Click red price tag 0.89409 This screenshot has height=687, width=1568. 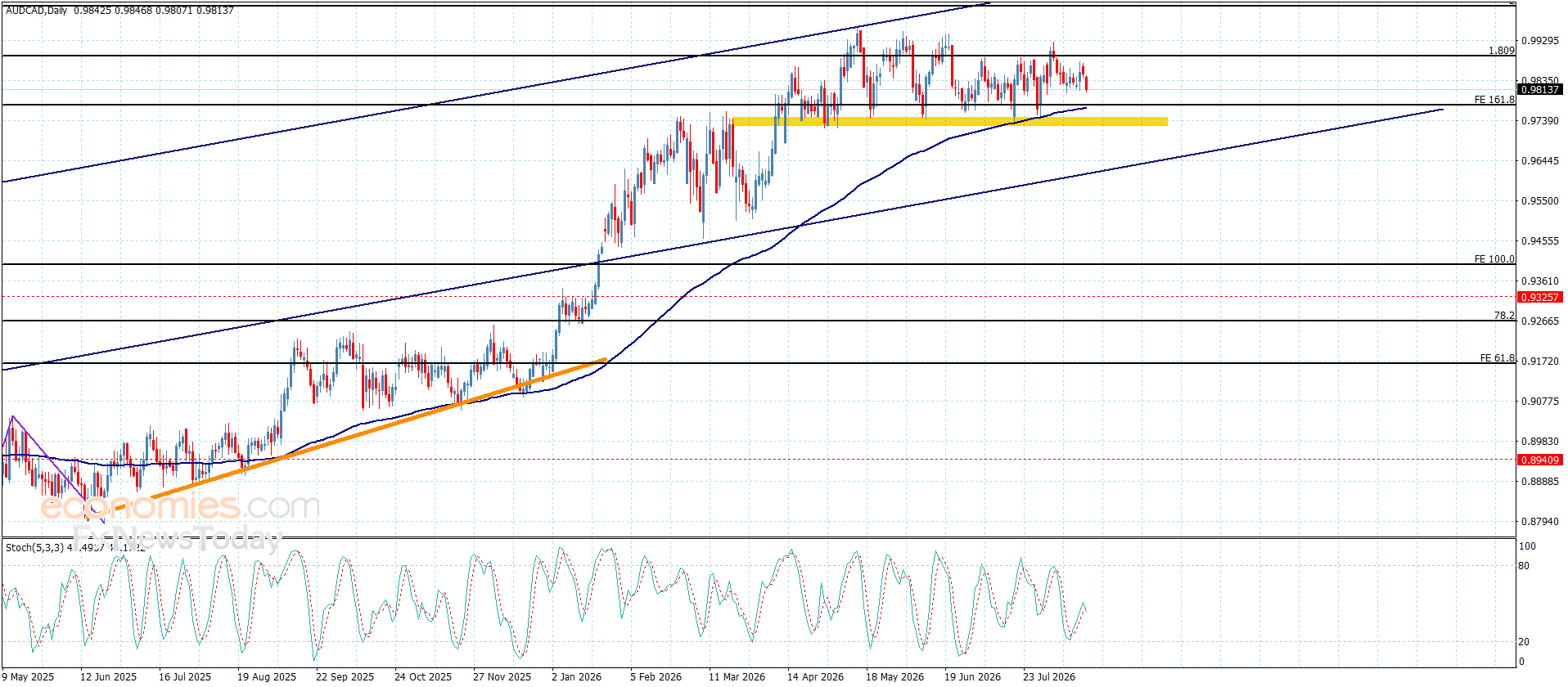tap(1540, 460)
